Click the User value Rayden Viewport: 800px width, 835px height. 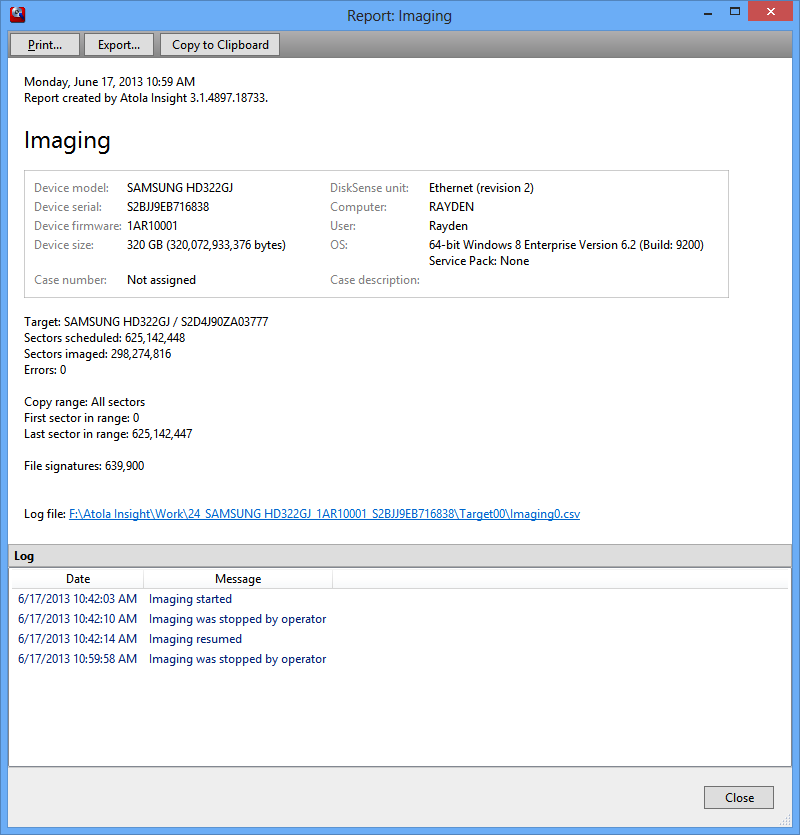pos(448,226)
